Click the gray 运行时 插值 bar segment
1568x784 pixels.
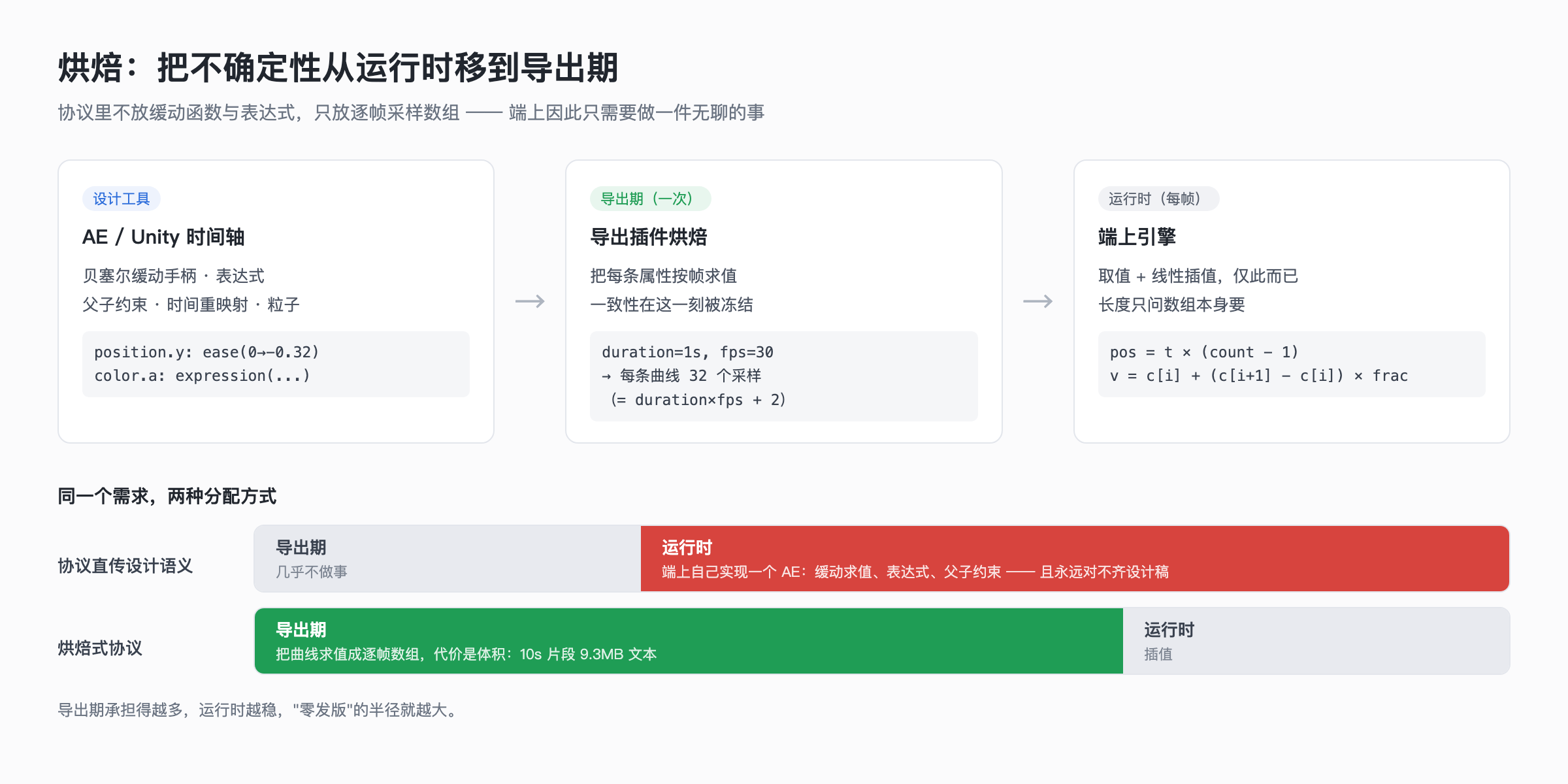pos(1316,641)
